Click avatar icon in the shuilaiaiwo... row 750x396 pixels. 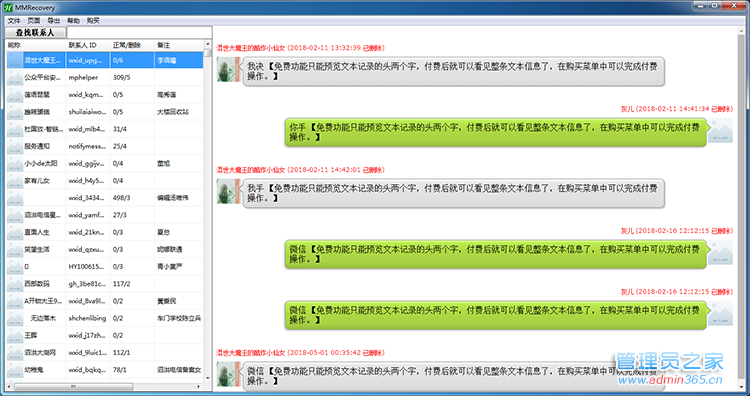pos(15,112)
